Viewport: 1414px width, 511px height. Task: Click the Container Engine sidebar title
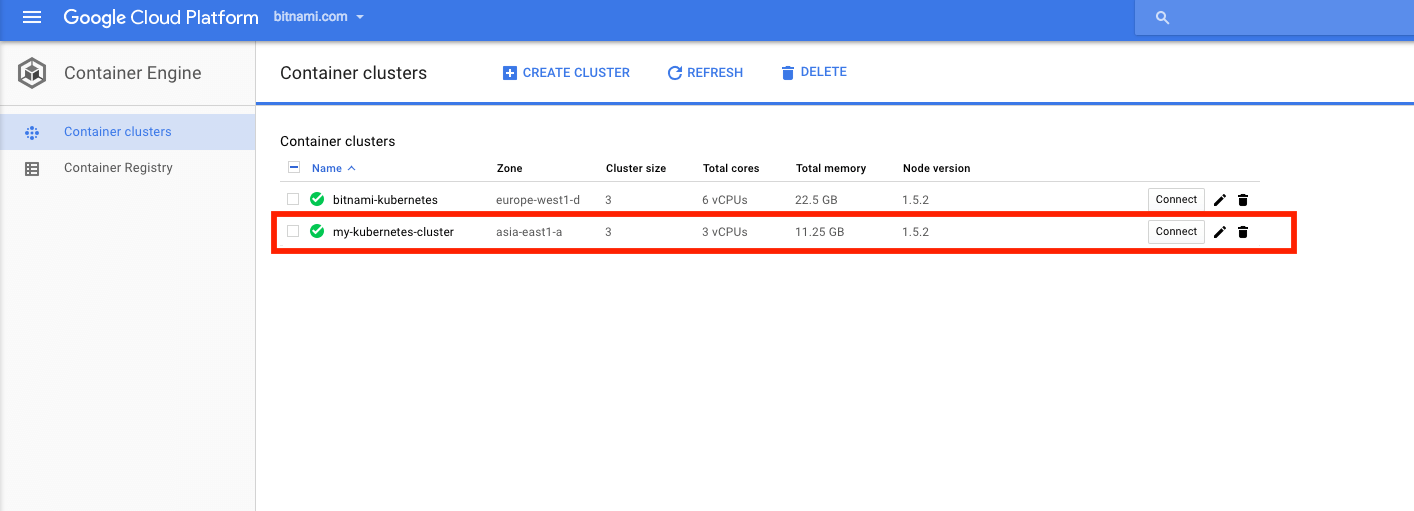click(133, 73)
